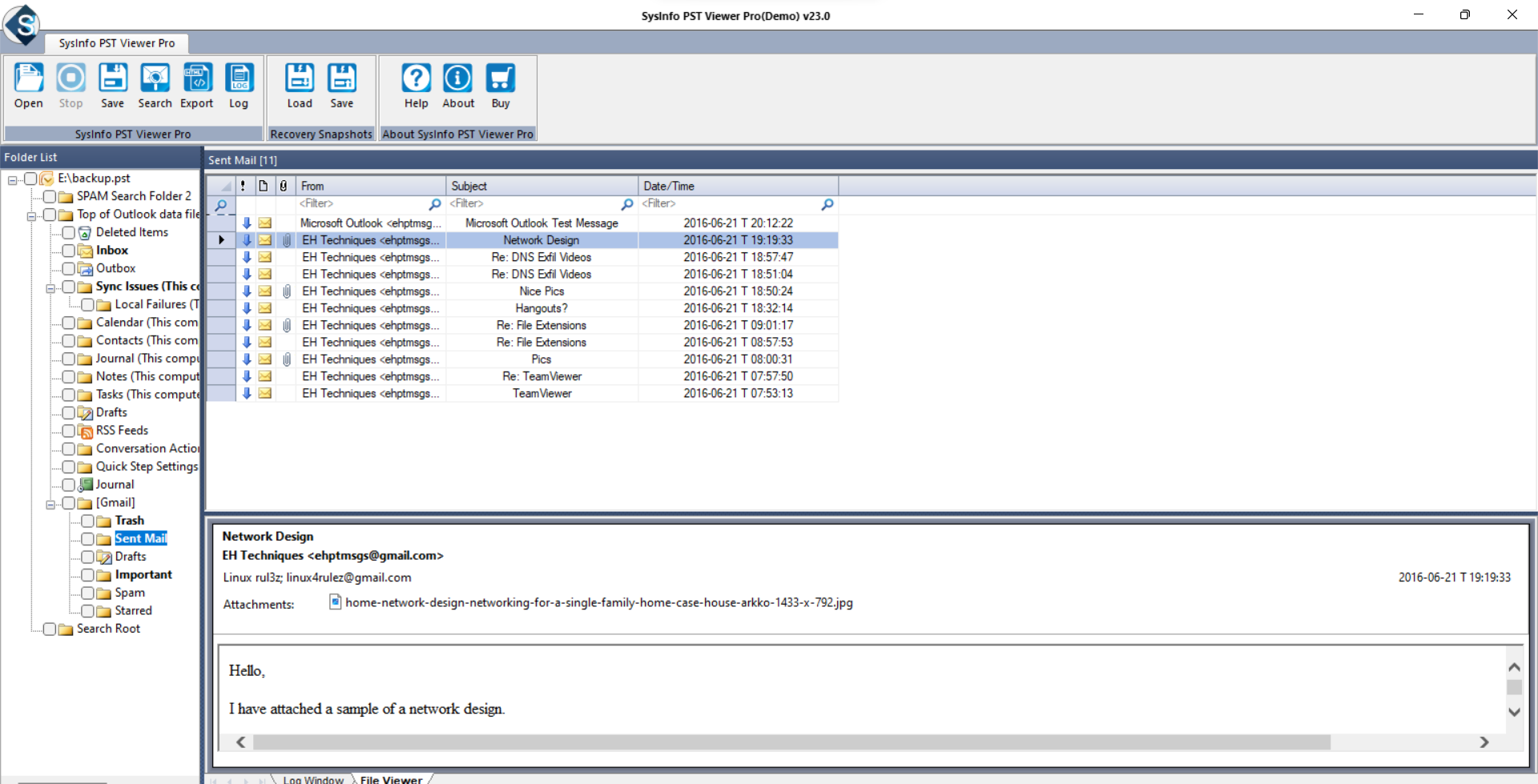The image size is (1538, 784).
Task: Click the selected row indicator arrow
Action: pos(221,239)
